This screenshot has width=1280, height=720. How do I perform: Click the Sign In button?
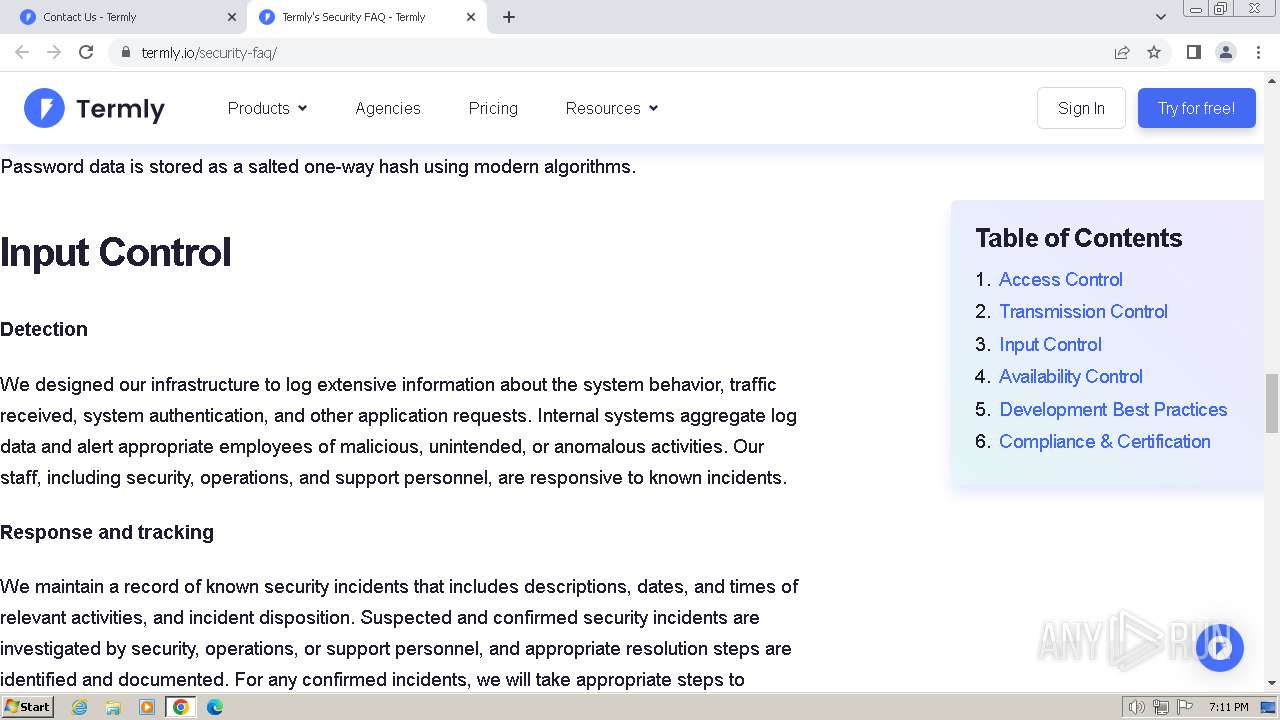(x=1081, y=108)
